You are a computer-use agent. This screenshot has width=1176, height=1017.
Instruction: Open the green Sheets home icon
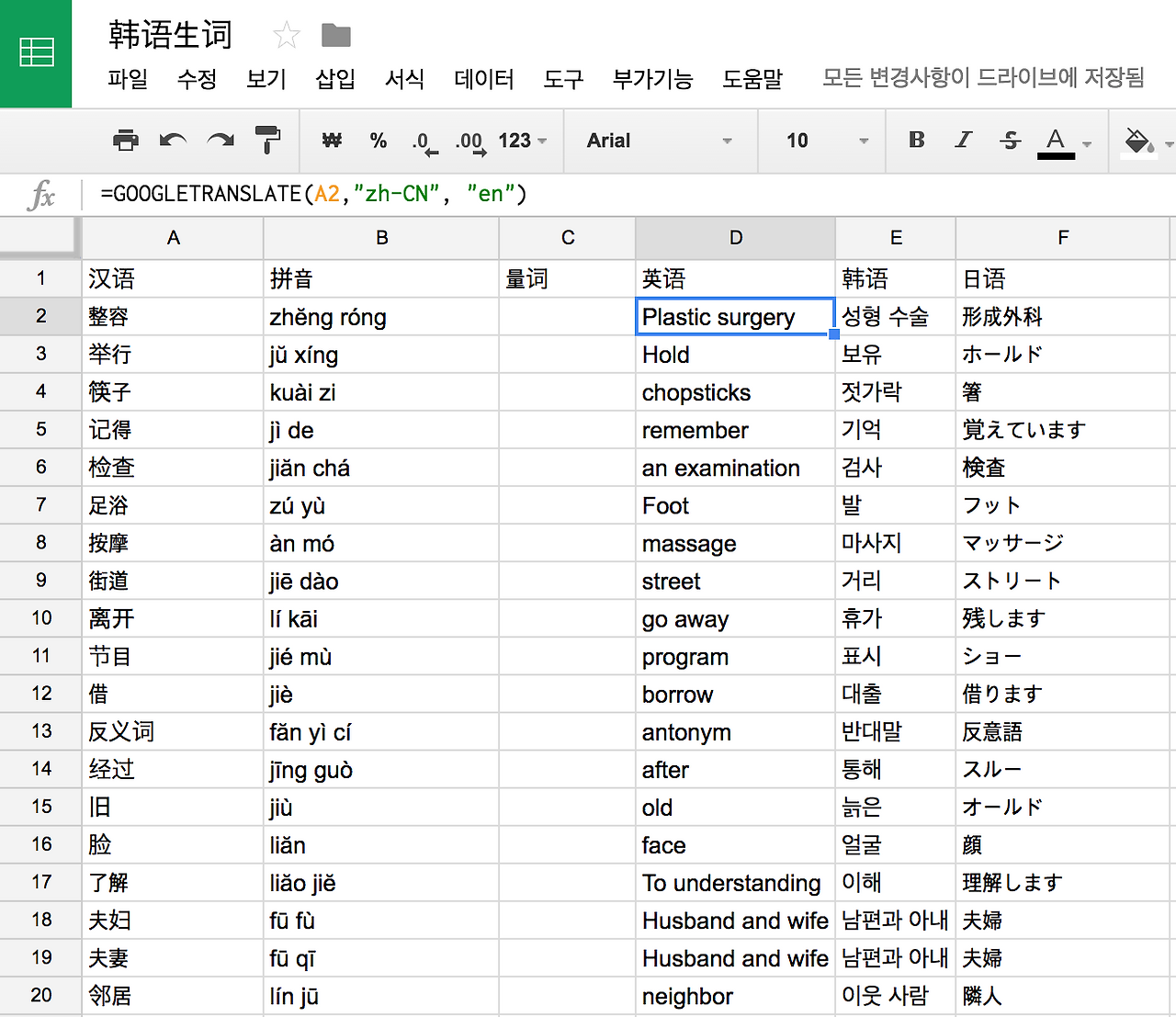36,53
